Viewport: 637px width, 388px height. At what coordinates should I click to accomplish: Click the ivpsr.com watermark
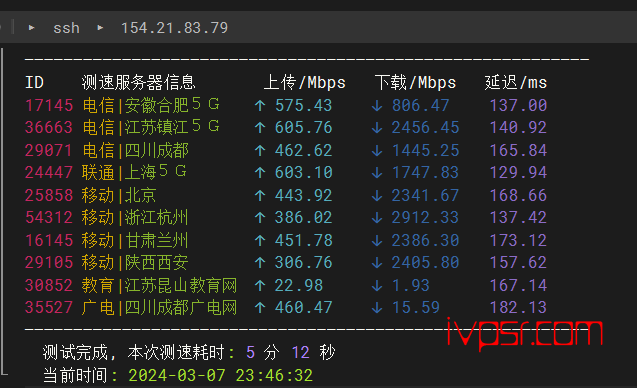[x=524, y=333]
